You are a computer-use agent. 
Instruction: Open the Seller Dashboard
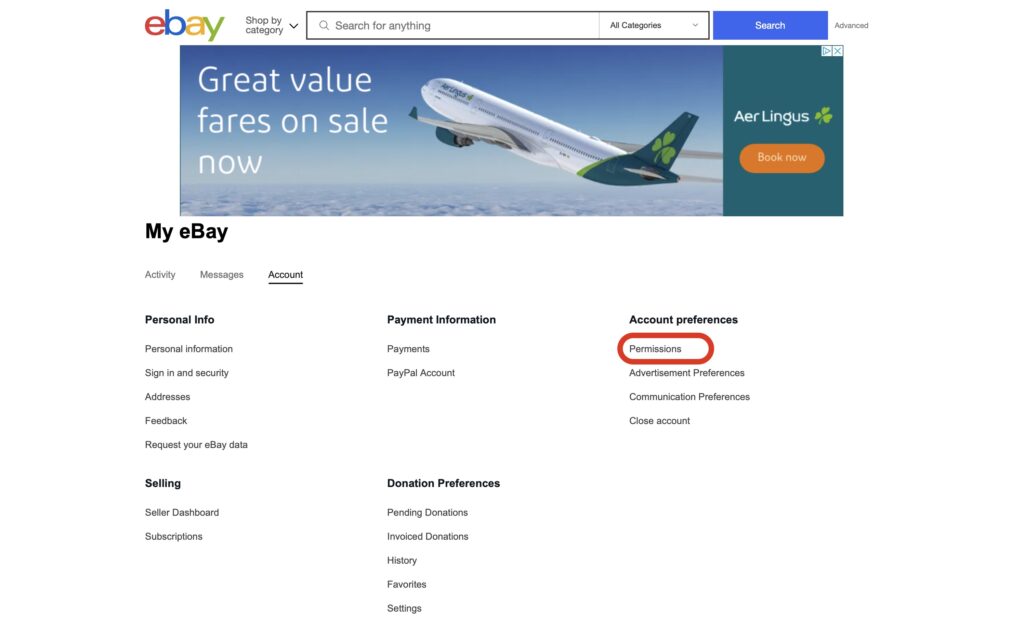(181, 512)
